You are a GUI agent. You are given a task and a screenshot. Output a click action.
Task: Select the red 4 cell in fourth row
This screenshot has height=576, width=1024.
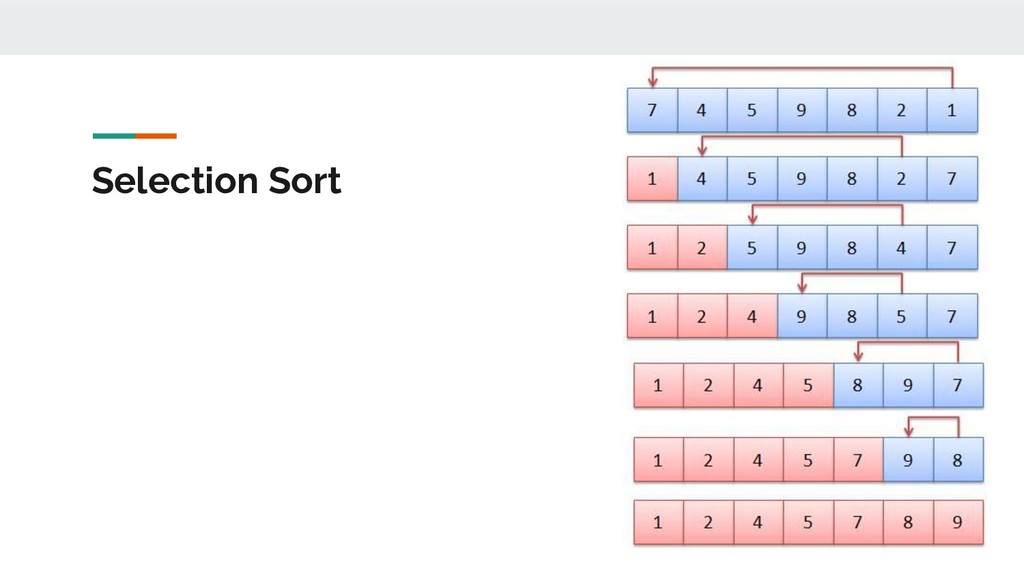click(x=752, y=316)
